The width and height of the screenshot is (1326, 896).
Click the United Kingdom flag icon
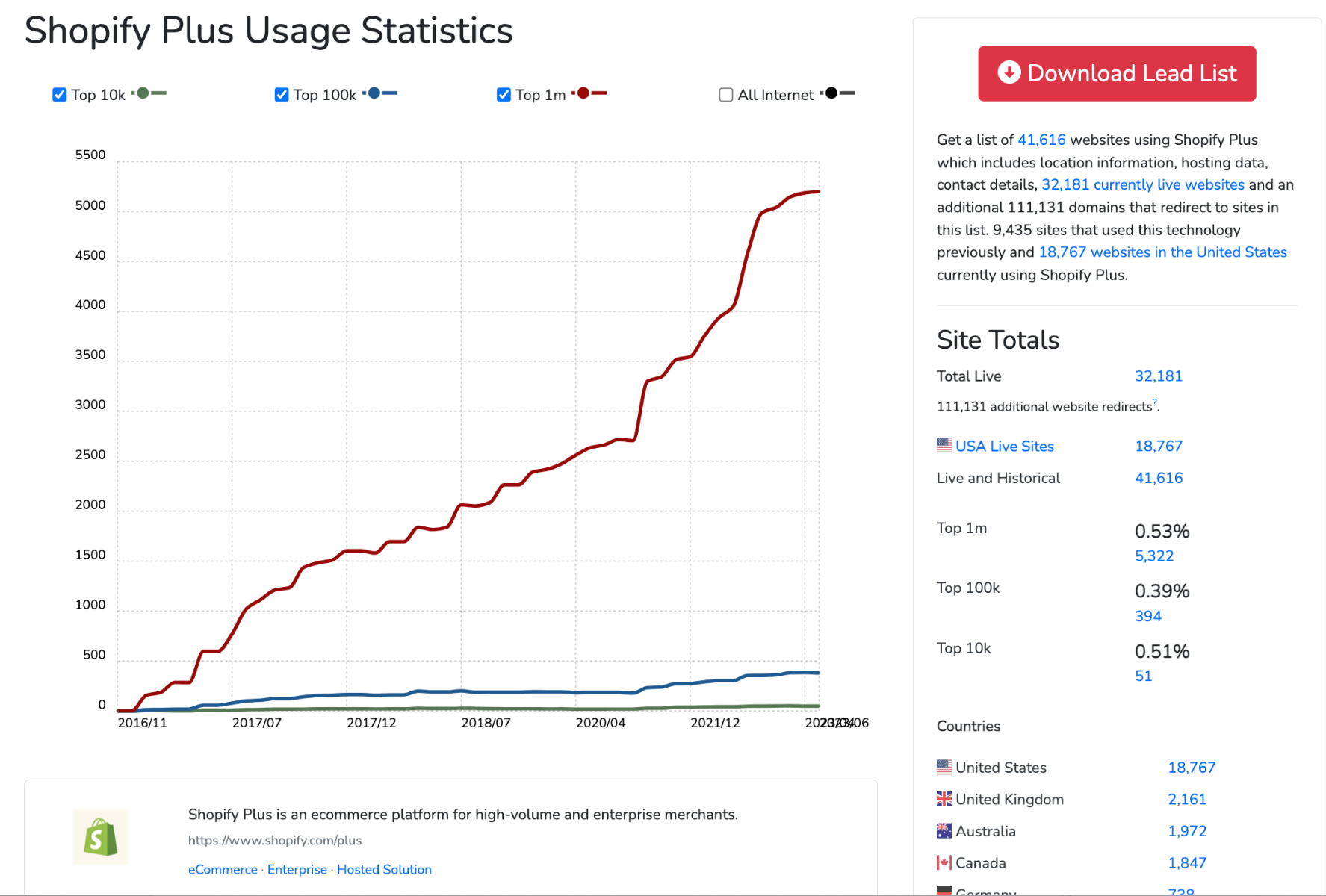(x=944, y=799)
